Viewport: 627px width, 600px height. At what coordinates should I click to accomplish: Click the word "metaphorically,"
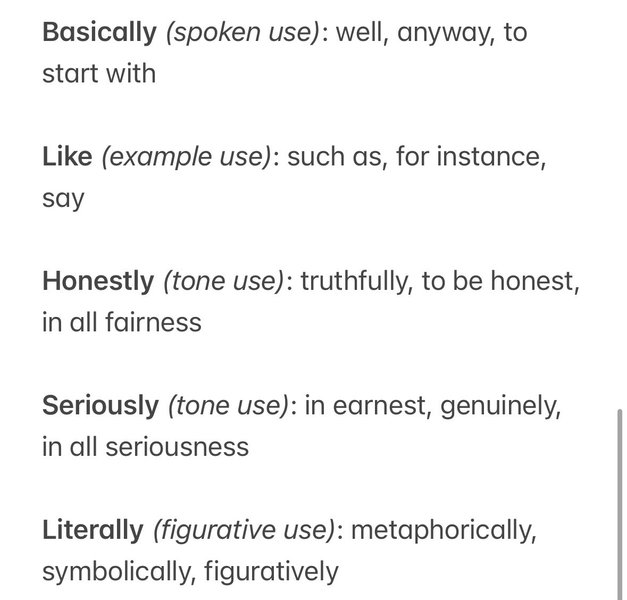444,530
